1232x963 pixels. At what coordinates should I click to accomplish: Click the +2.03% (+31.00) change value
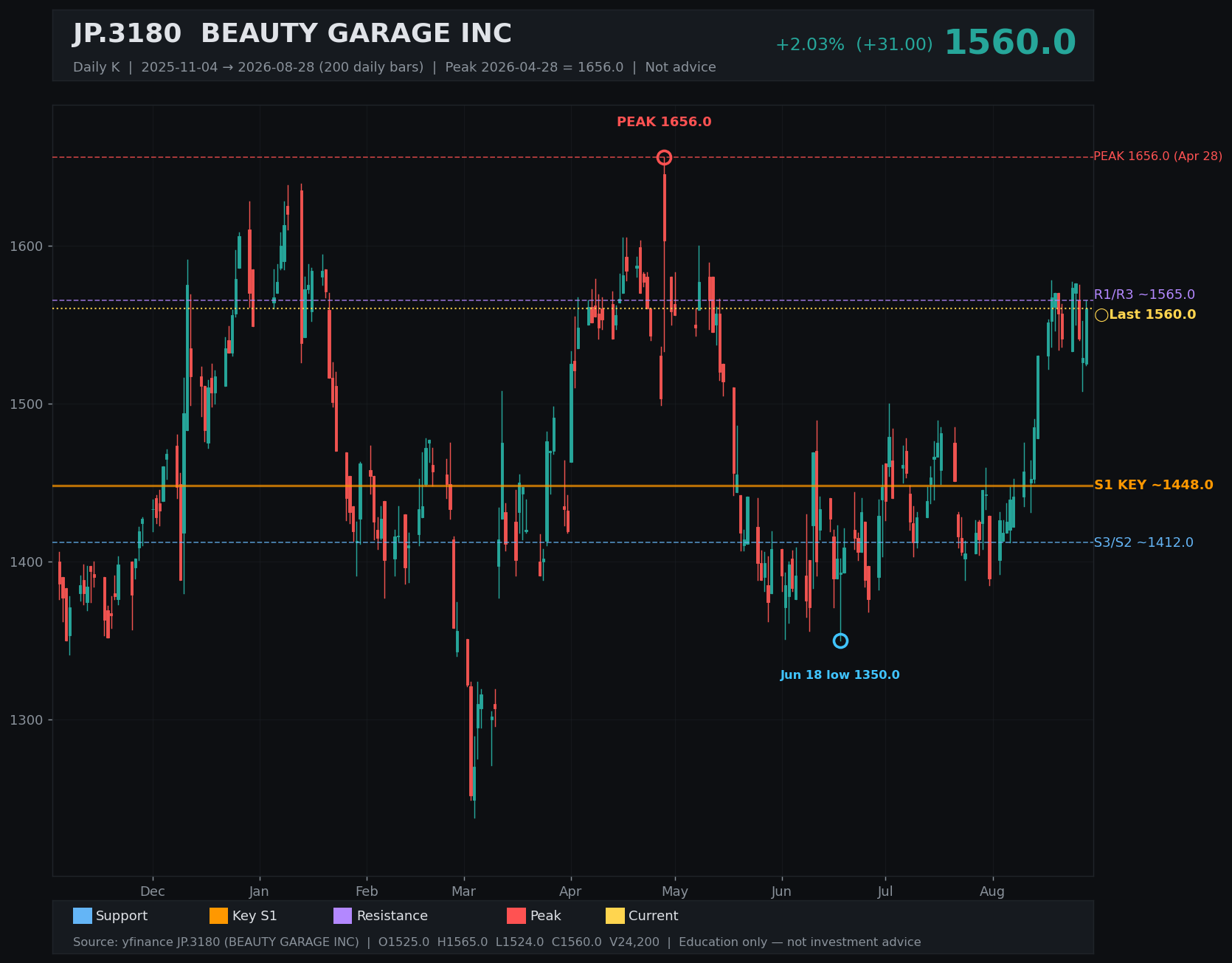854,45
